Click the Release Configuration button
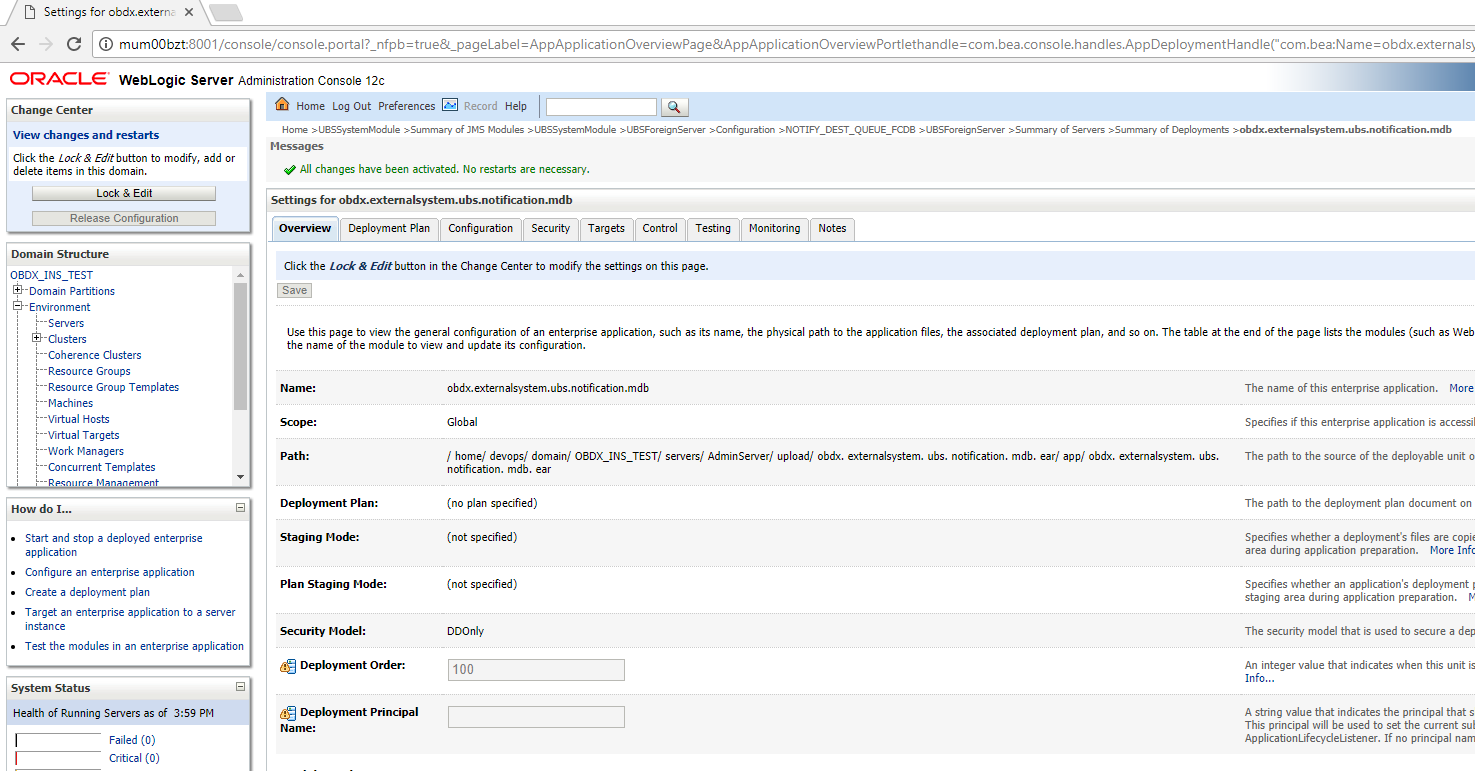Viewport: 1475px width, 771px height. point(124,218)
